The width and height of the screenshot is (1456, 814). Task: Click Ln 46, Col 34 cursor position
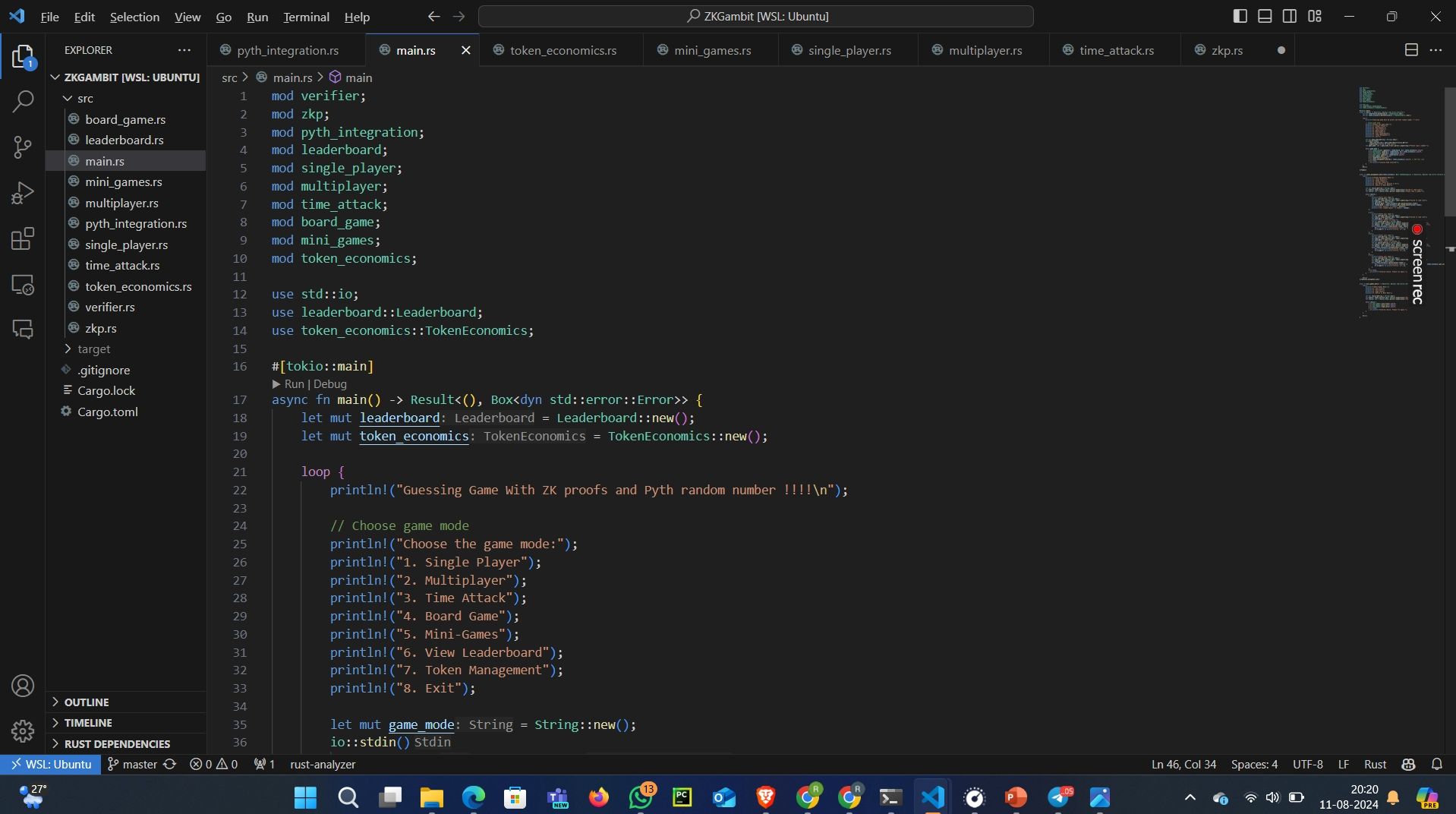coord(1183,765)
